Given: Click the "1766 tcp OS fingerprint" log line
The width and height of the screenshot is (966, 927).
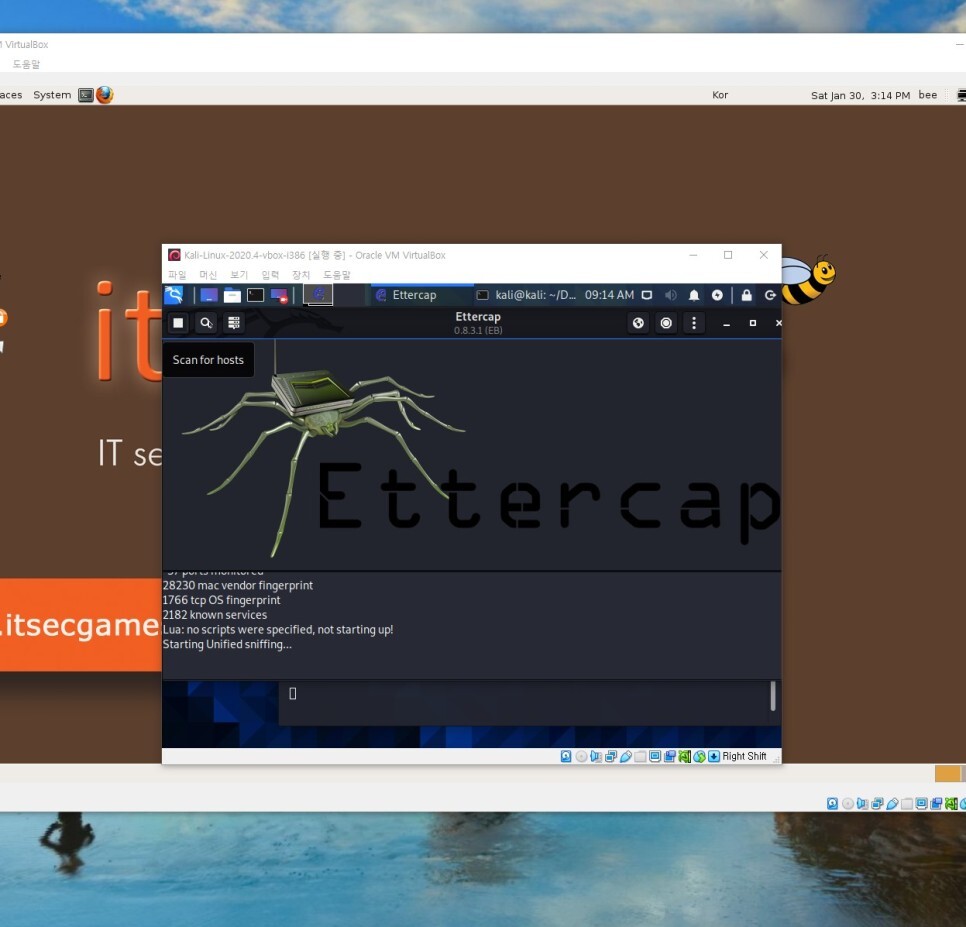Looking at the screenshot, I should click(x=221, y=600).
